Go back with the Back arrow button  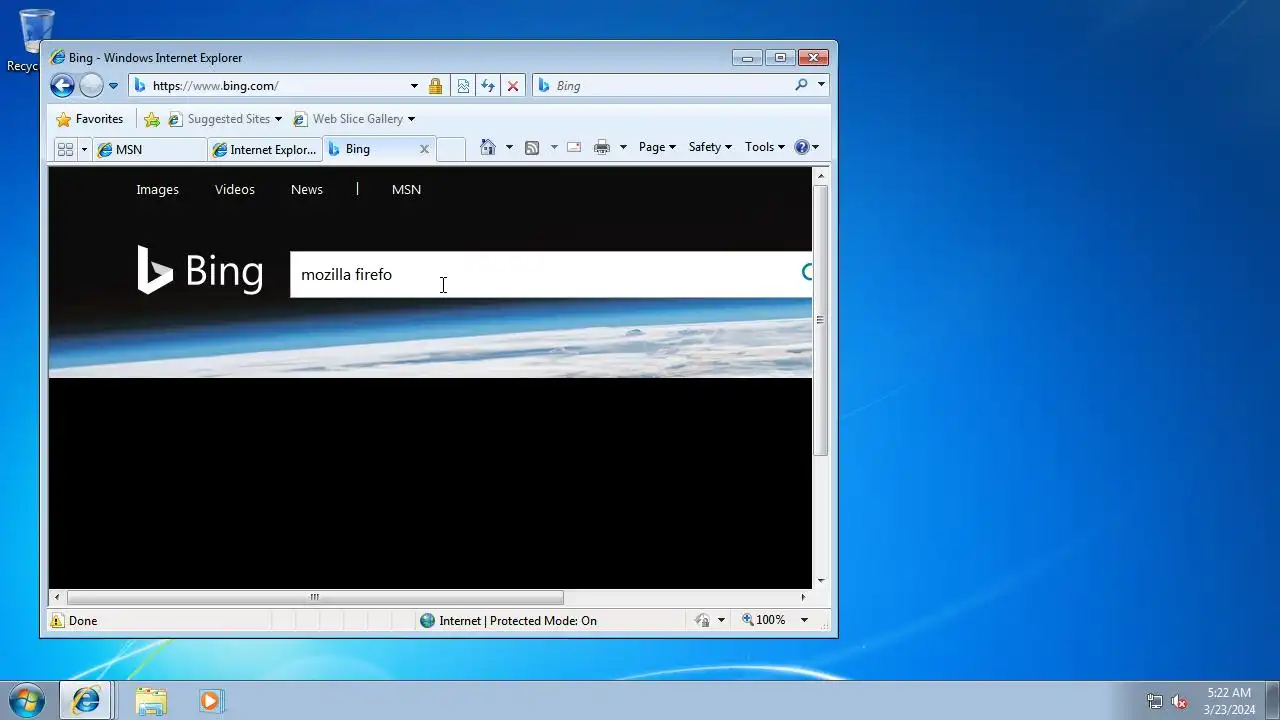pos(62,86)
